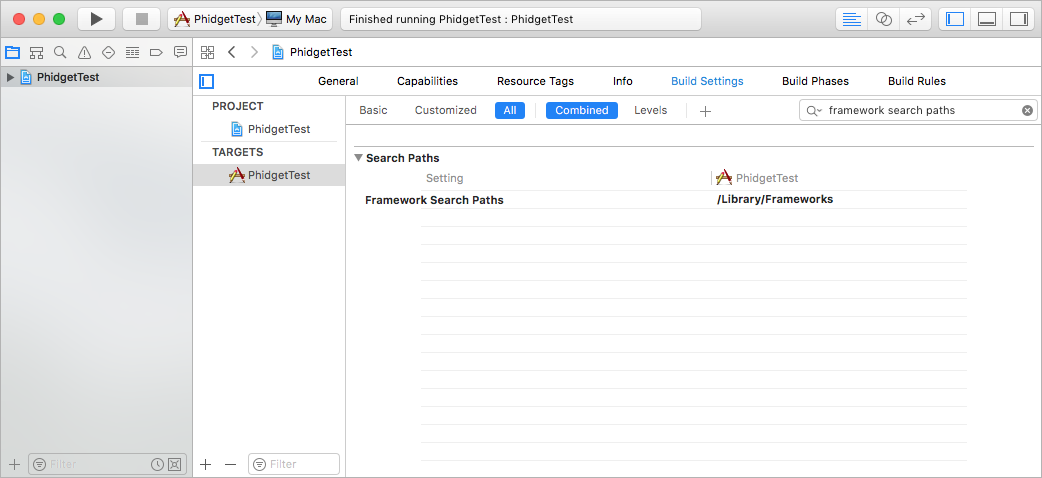Show the version editor

916,19
